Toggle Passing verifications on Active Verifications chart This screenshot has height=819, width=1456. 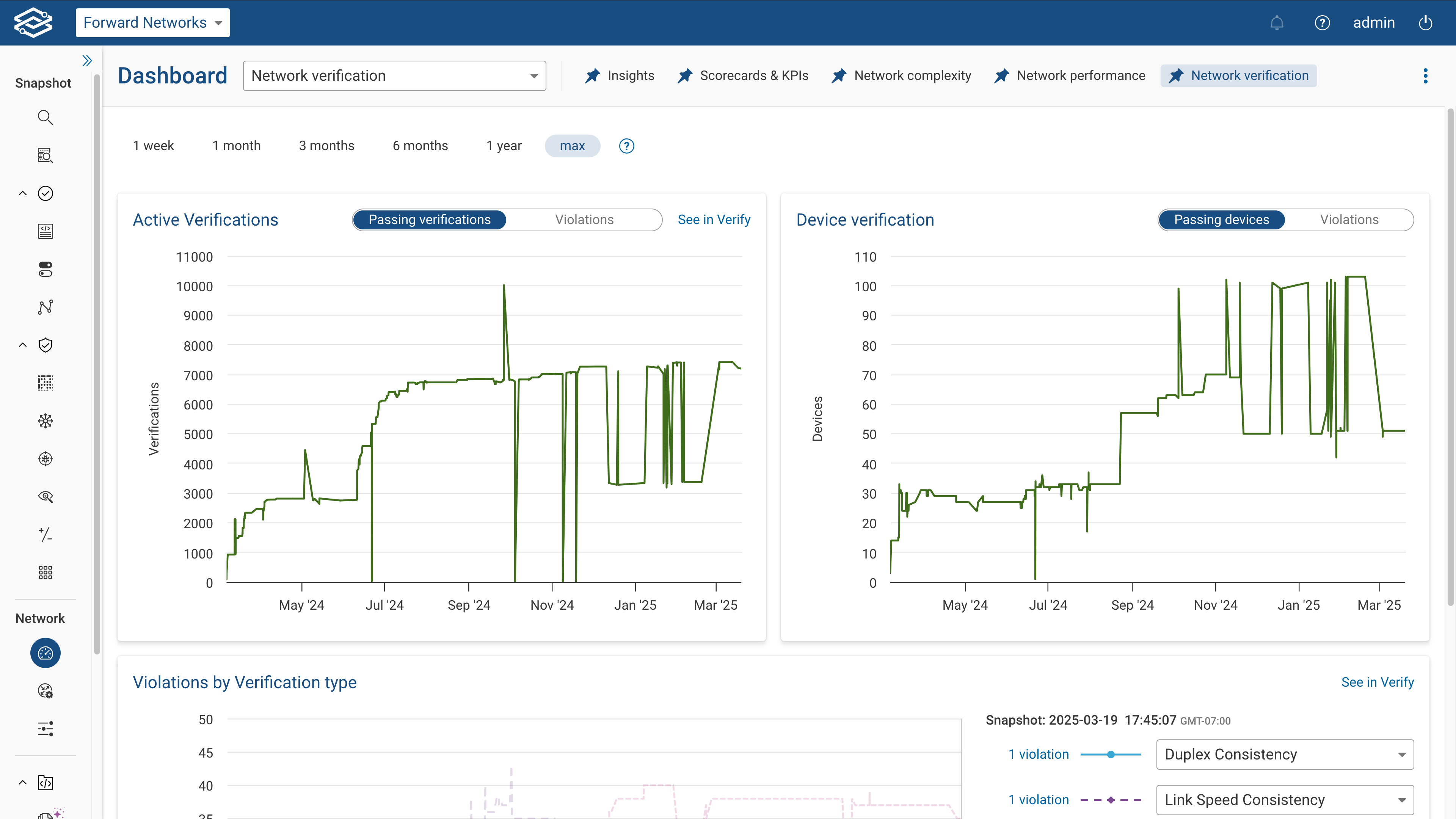[x=430, y=219]
